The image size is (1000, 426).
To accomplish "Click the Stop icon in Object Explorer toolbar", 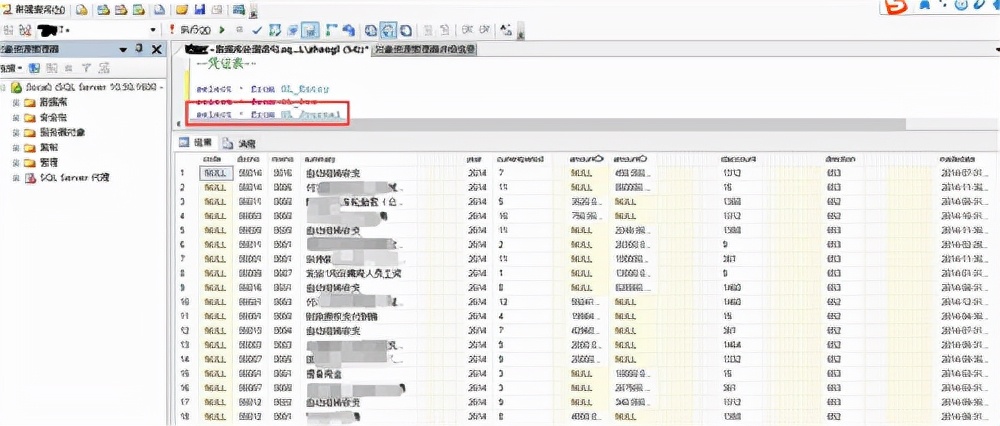I will click(x=70, y=68).
